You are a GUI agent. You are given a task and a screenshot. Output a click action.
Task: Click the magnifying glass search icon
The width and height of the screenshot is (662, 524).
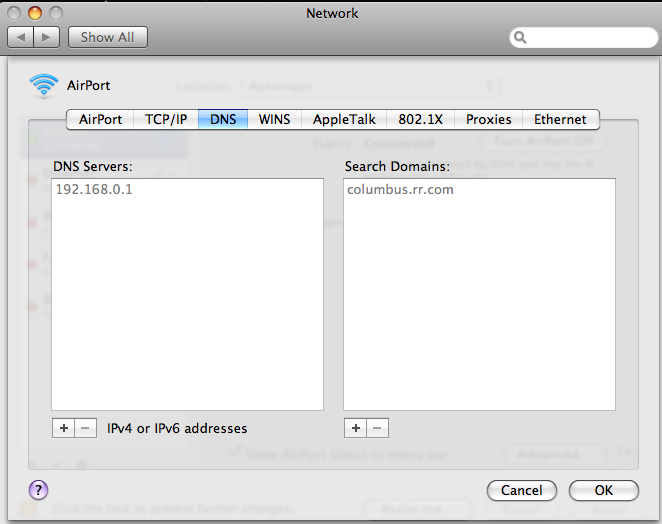(520, 38)
